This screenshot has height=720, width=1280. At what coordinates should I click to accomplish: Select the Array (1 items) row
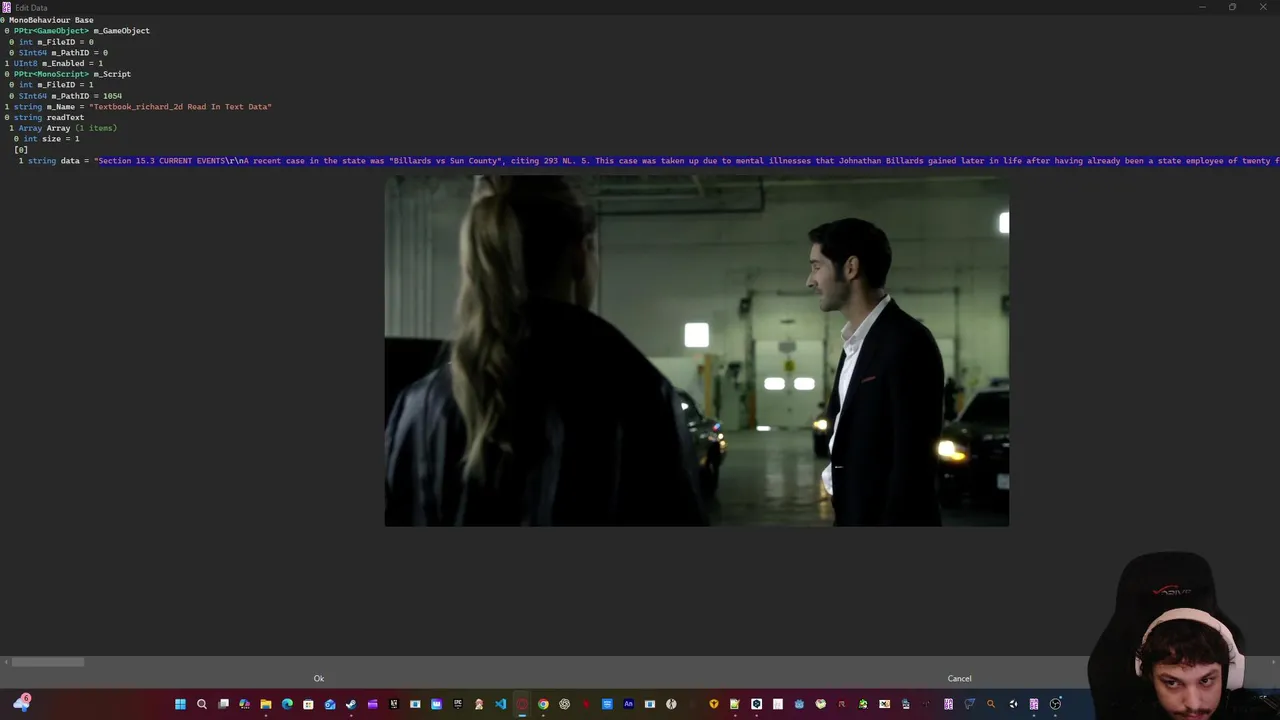click(63, 128)
